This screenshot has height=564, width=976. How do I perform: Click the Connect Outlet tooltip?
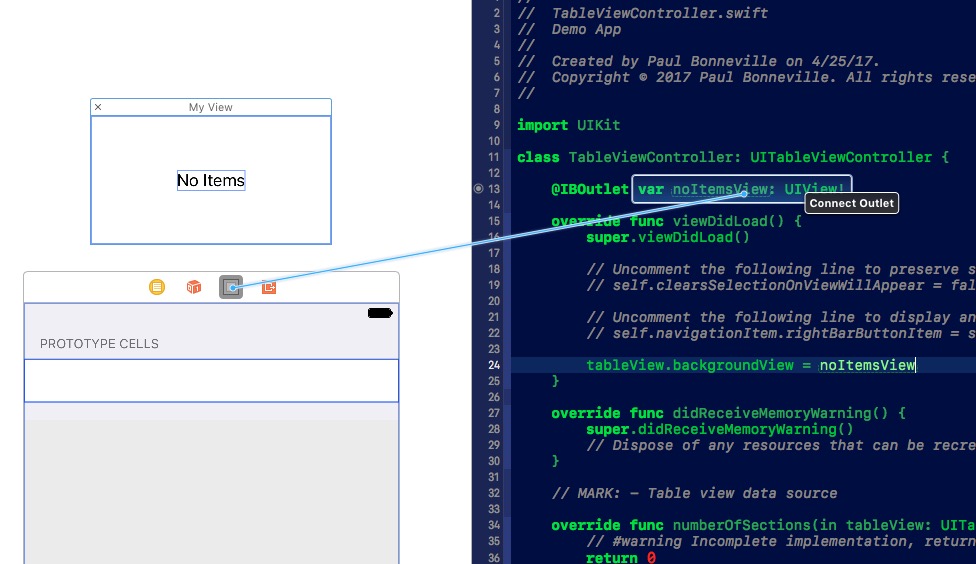[852, 203]
